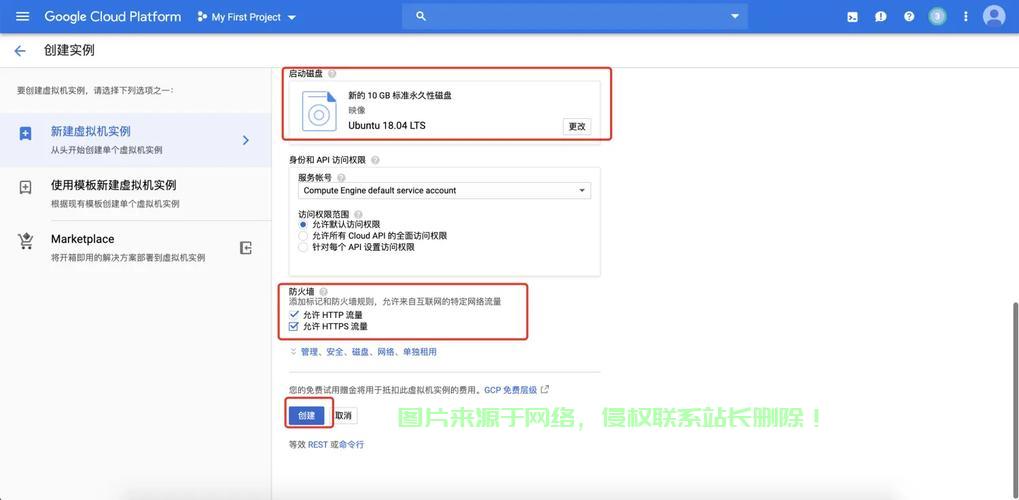Click help icon next to 访问权限范围

tap(358, 214)
